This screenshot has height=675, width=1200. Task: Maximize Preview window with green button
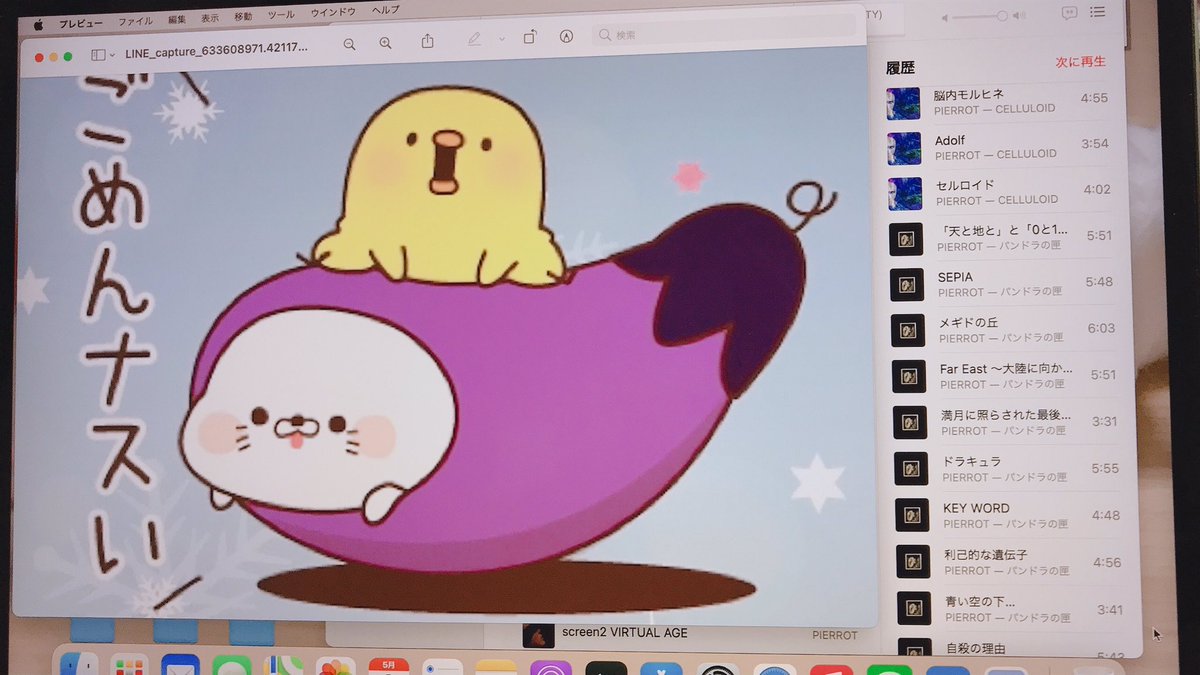point(68,56)
